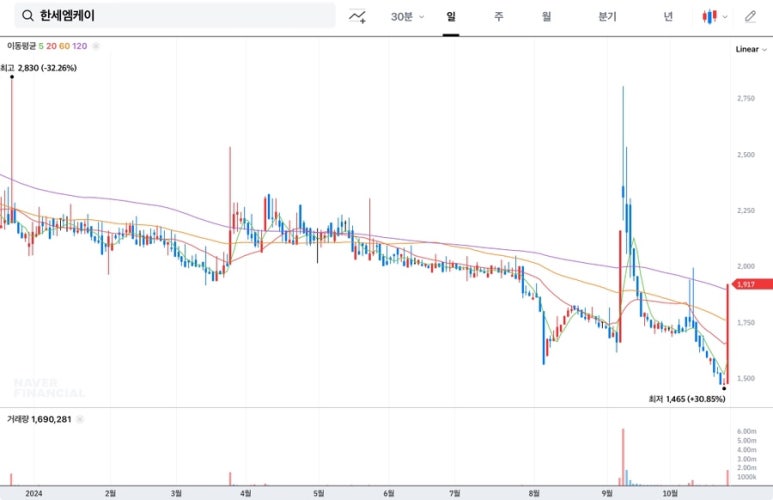Image resolution: width=773 pixels, height=500 pixels.
Task: Click the 5-day moving average label
Action: 41,46
